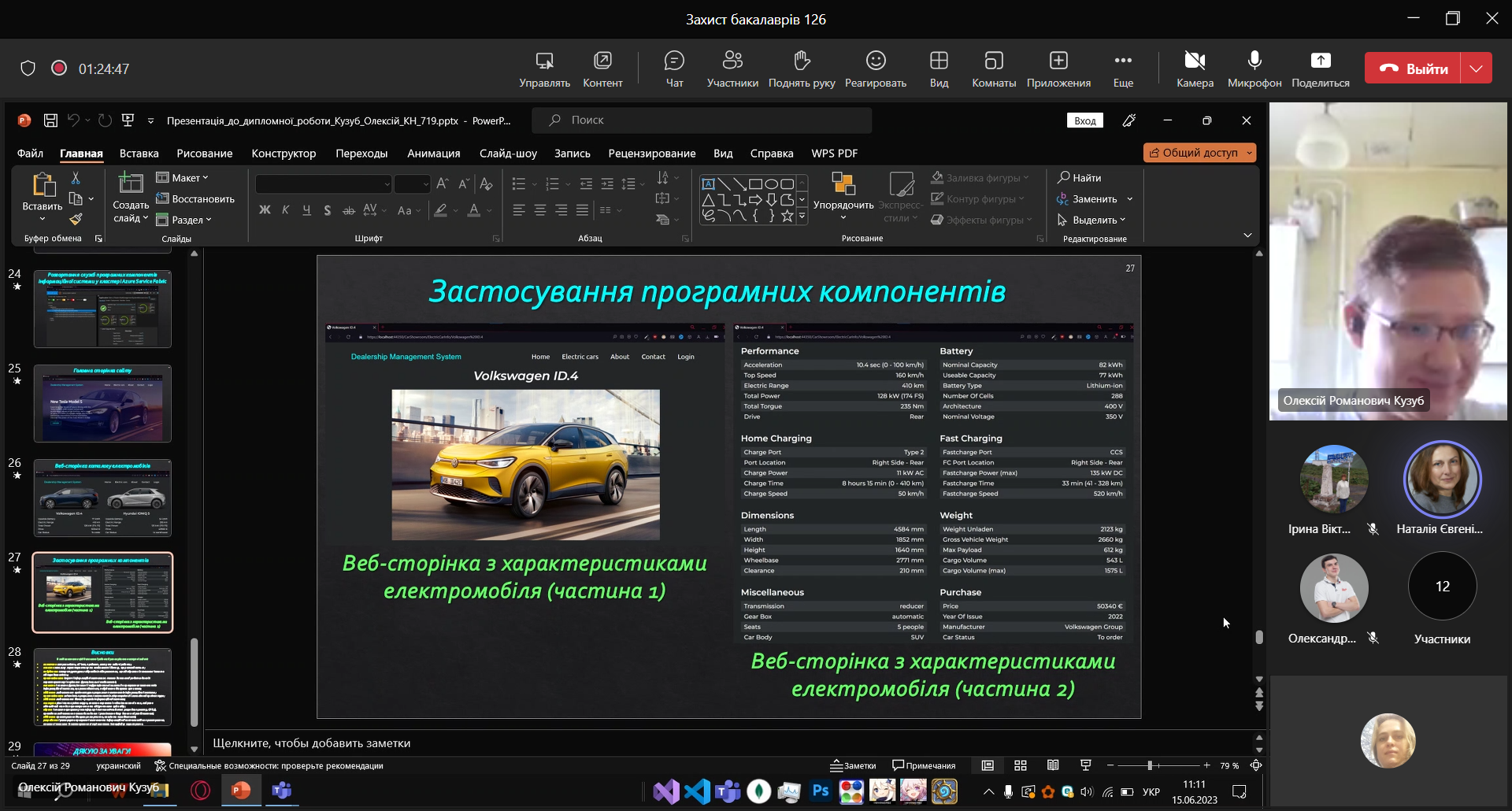Expand the Выделить selection dropdown
The width and height of the screenshot is (1512, 811).
click(x=1093, y=220)
